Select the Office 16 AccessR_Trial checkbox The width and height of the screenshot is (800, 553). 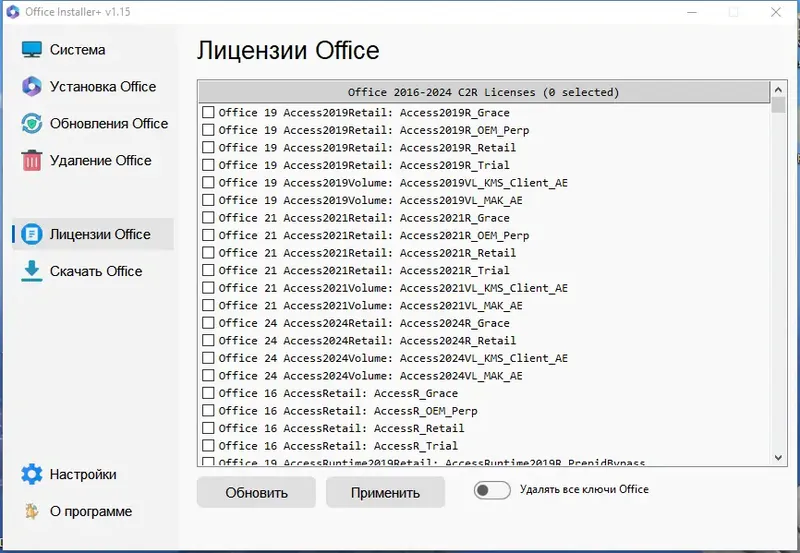[208, 445]
